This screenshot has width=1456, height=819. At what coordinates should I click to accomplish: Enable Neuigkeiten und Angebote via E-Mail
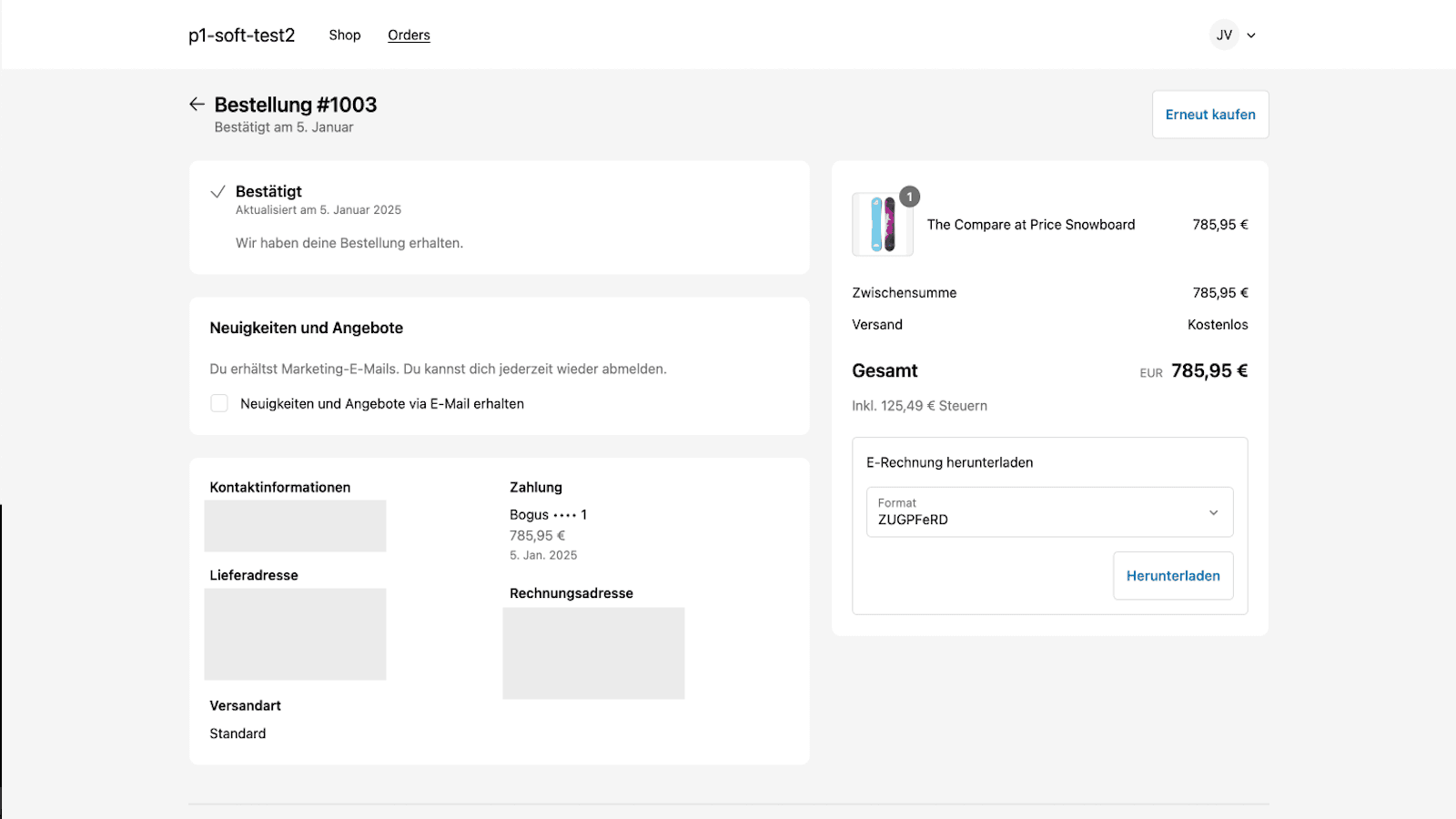coord(218,403)
